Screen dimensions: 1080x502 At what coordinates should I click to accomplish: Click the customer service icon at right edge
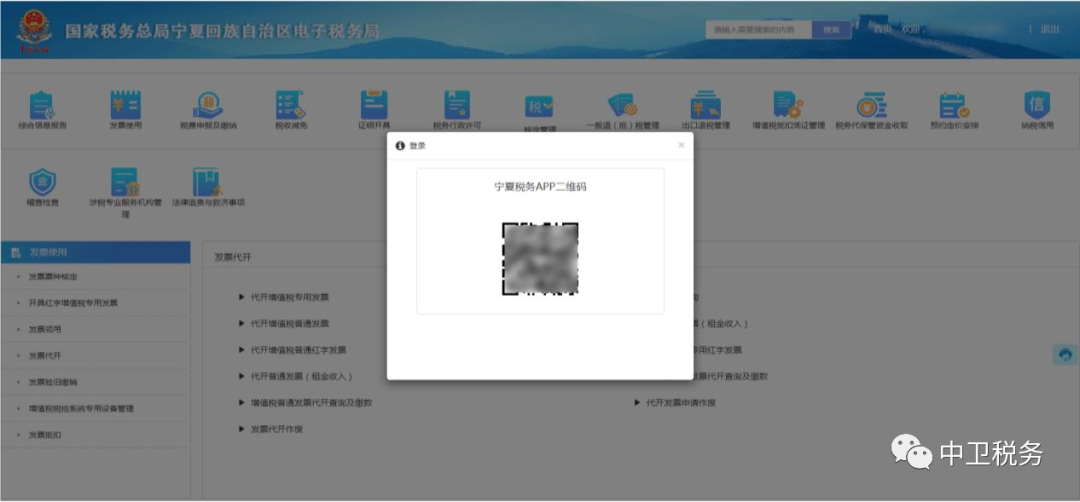click(1066, 355)
